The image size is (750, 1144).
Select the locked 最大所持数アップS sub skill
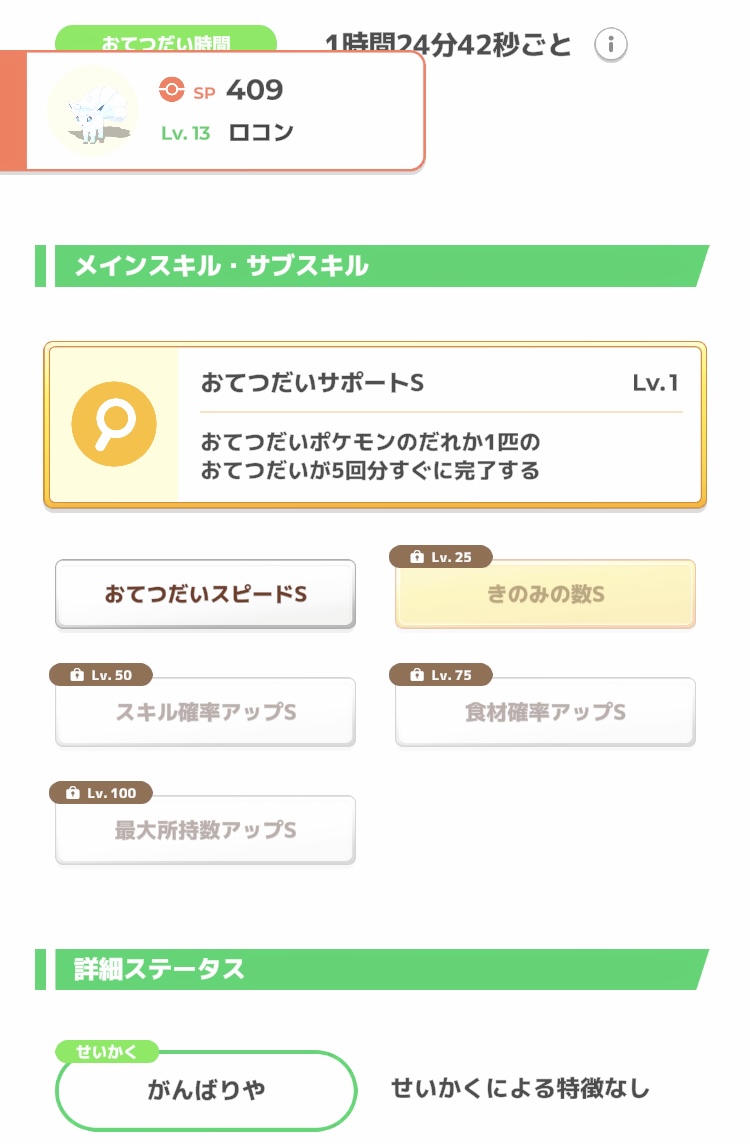[206, 830]
